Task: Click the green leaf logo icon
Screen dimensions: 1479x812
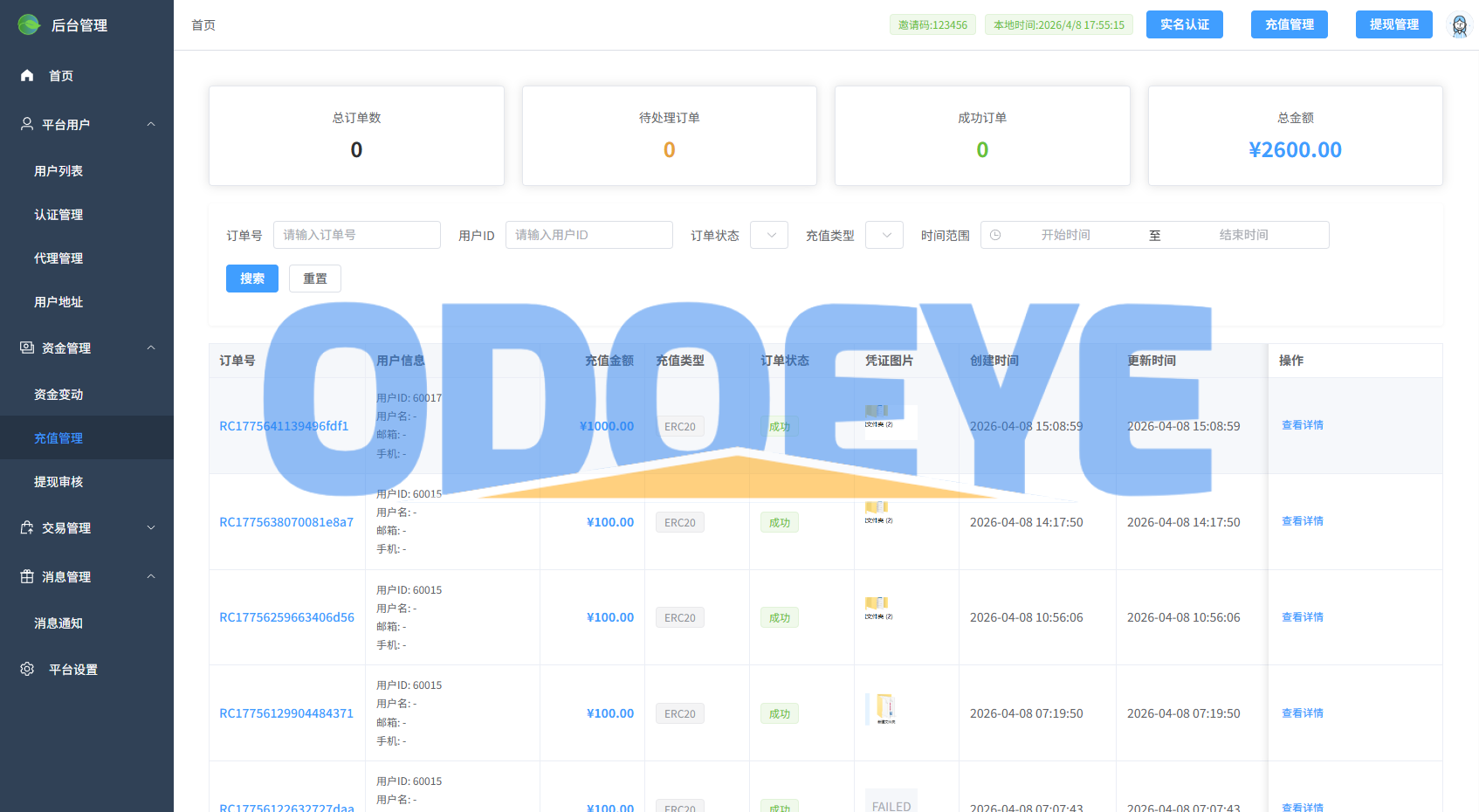Action: pyautogui.click(x=29, y=24)
